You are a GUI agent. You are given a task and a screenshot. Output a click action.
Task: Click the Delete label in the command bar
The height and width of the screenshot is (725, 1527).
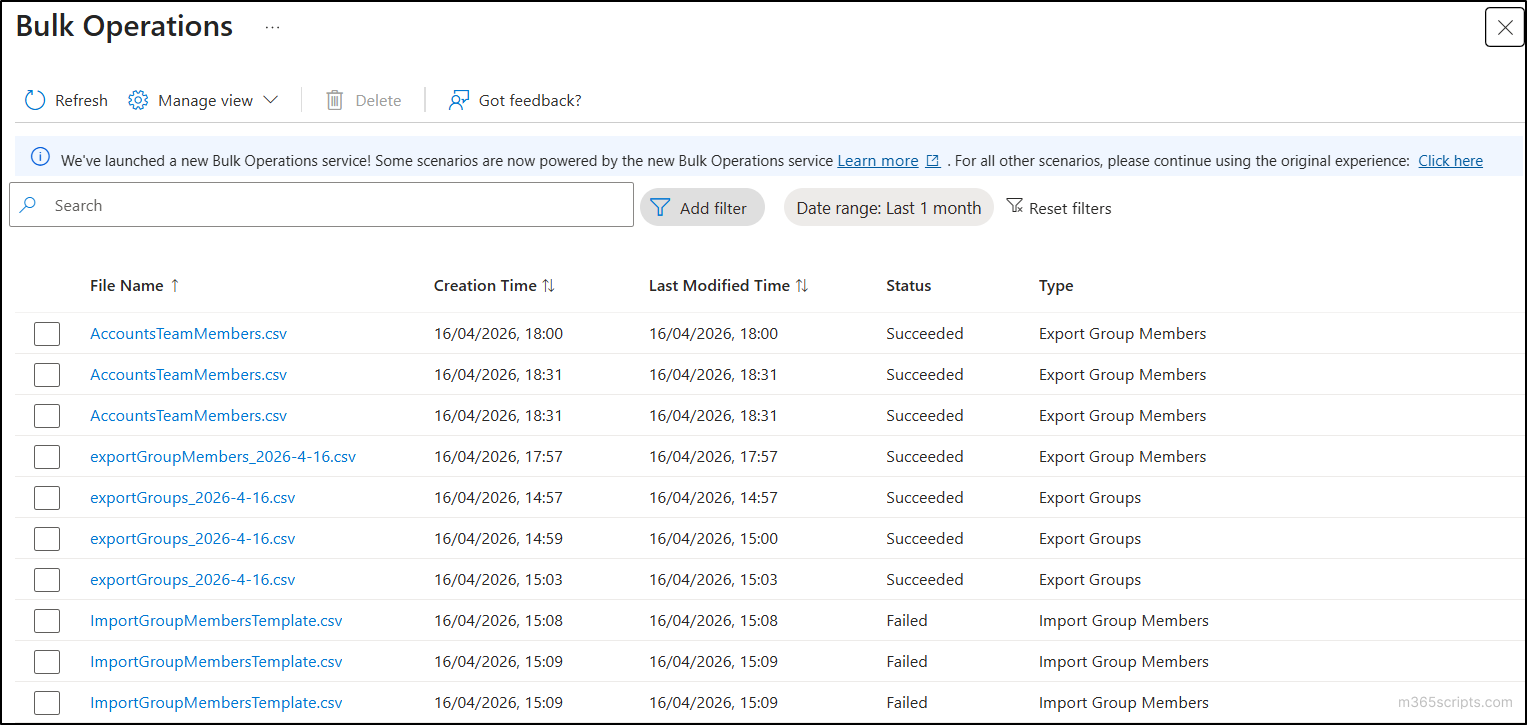(x=378, y=101)
